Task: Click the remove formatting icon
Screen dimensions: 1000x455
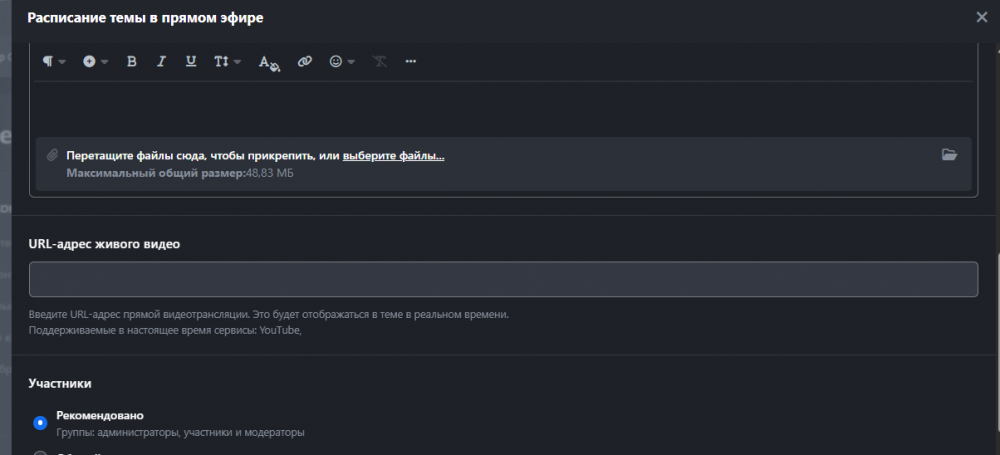Action: [380, 62]
